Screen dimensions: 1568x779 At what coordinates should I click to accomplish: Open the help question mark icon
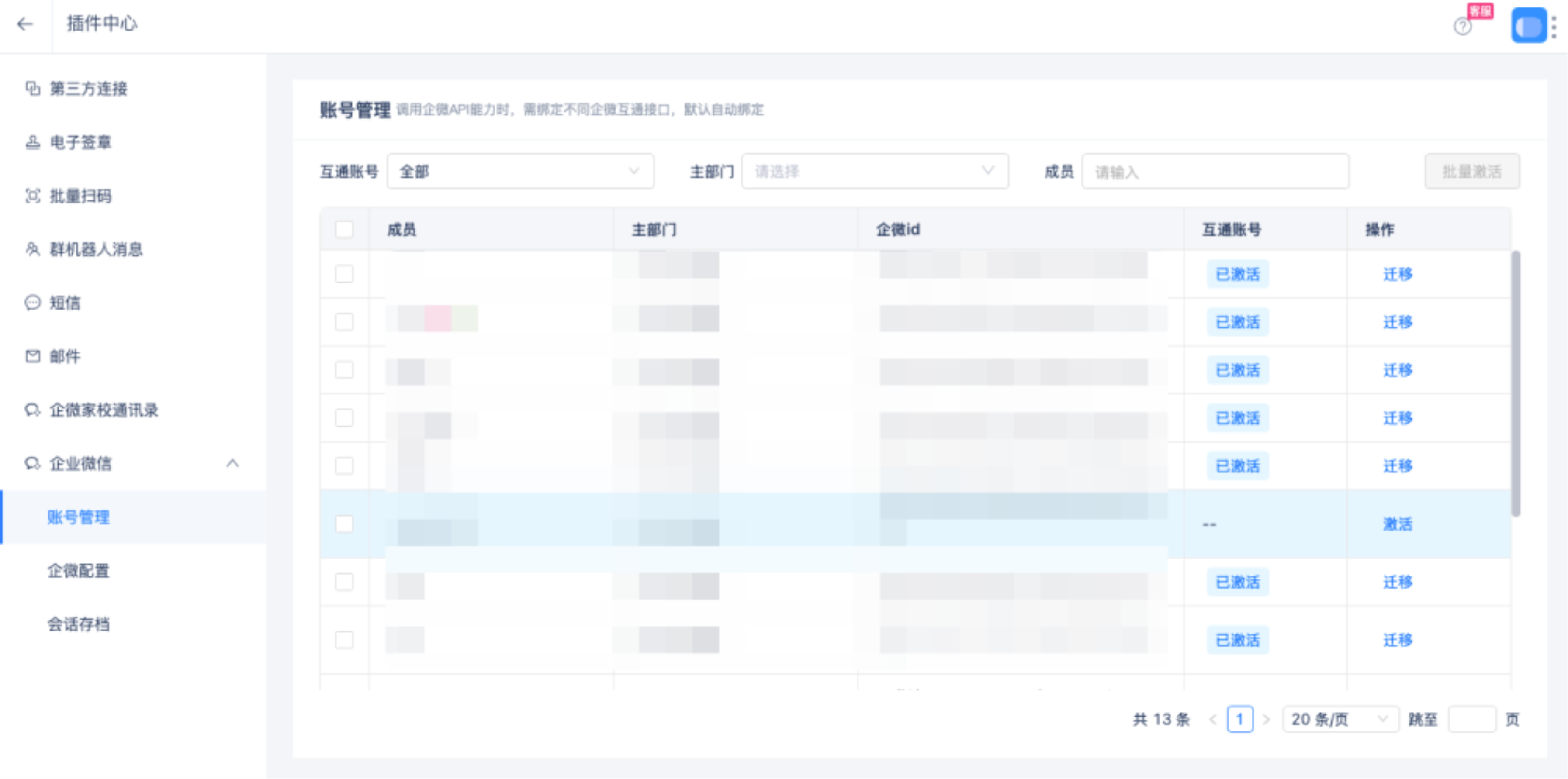(x=1462, y=26)
